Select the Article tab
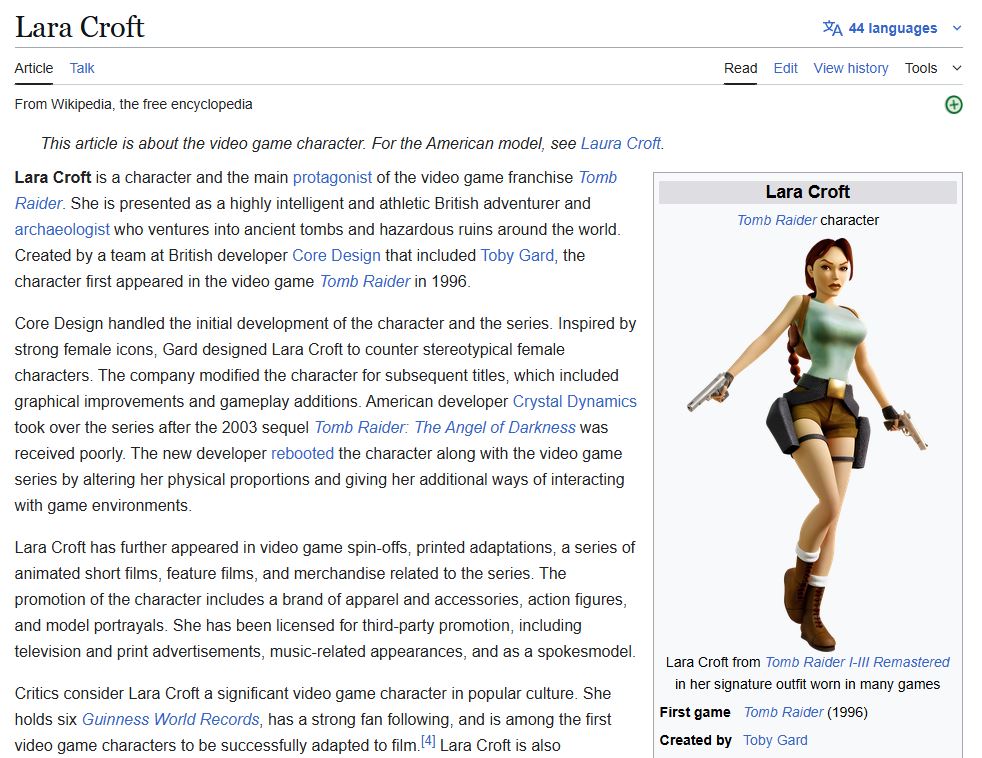The image size is (982, 758). click(34, 68)
